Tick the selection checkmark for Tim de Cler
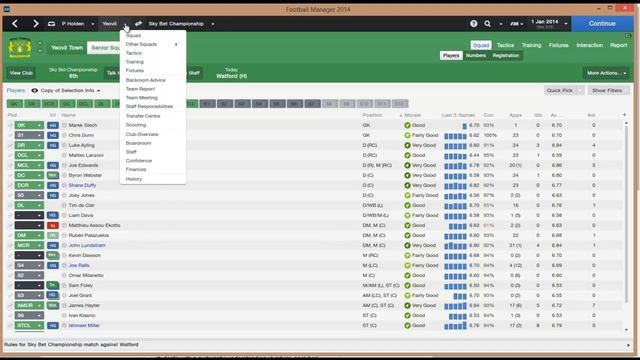The height and width of the screenshot is (360, 640). tap(10, 205)
